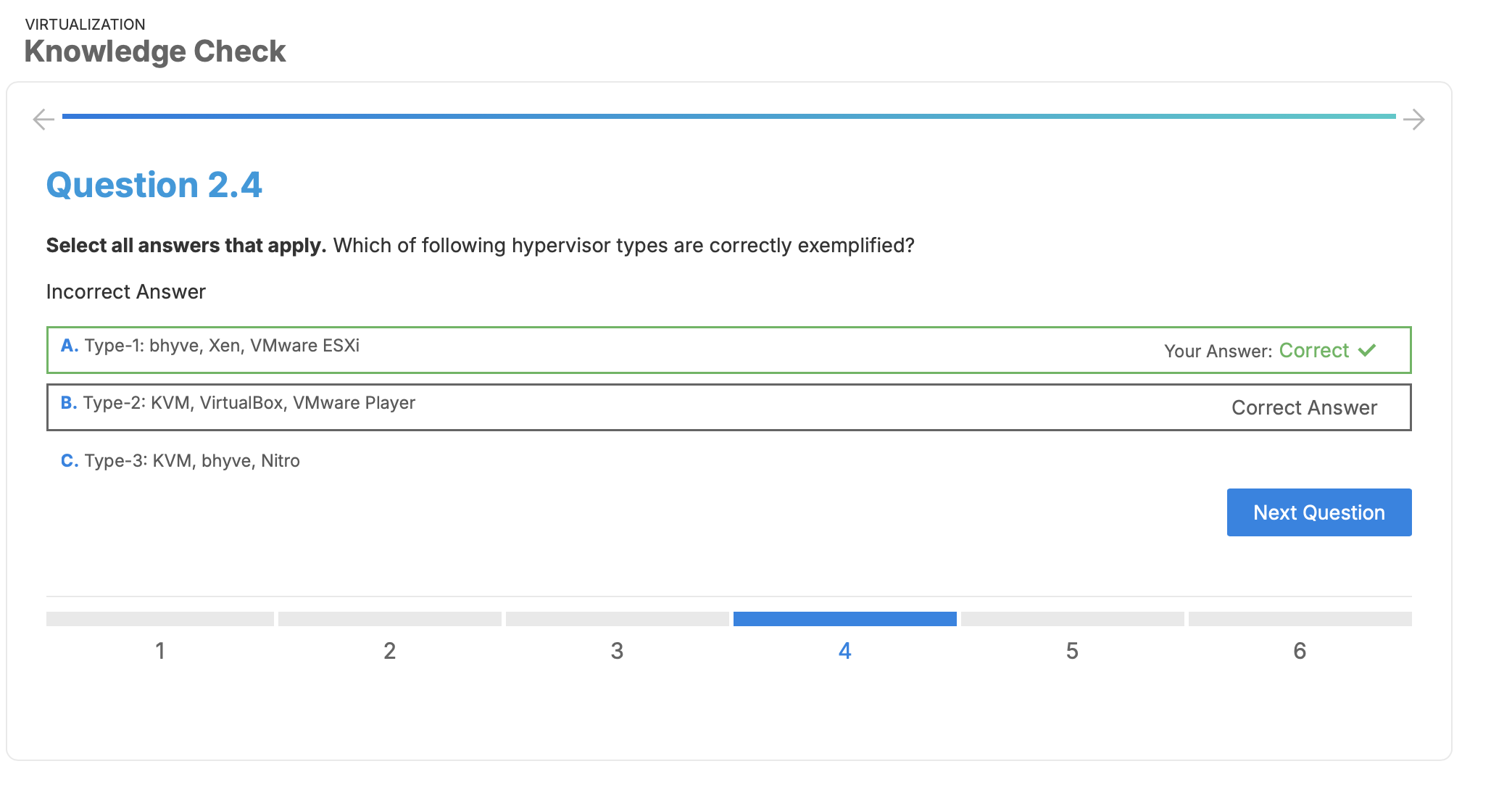Open question 6 from the pager

(1300, 651)
